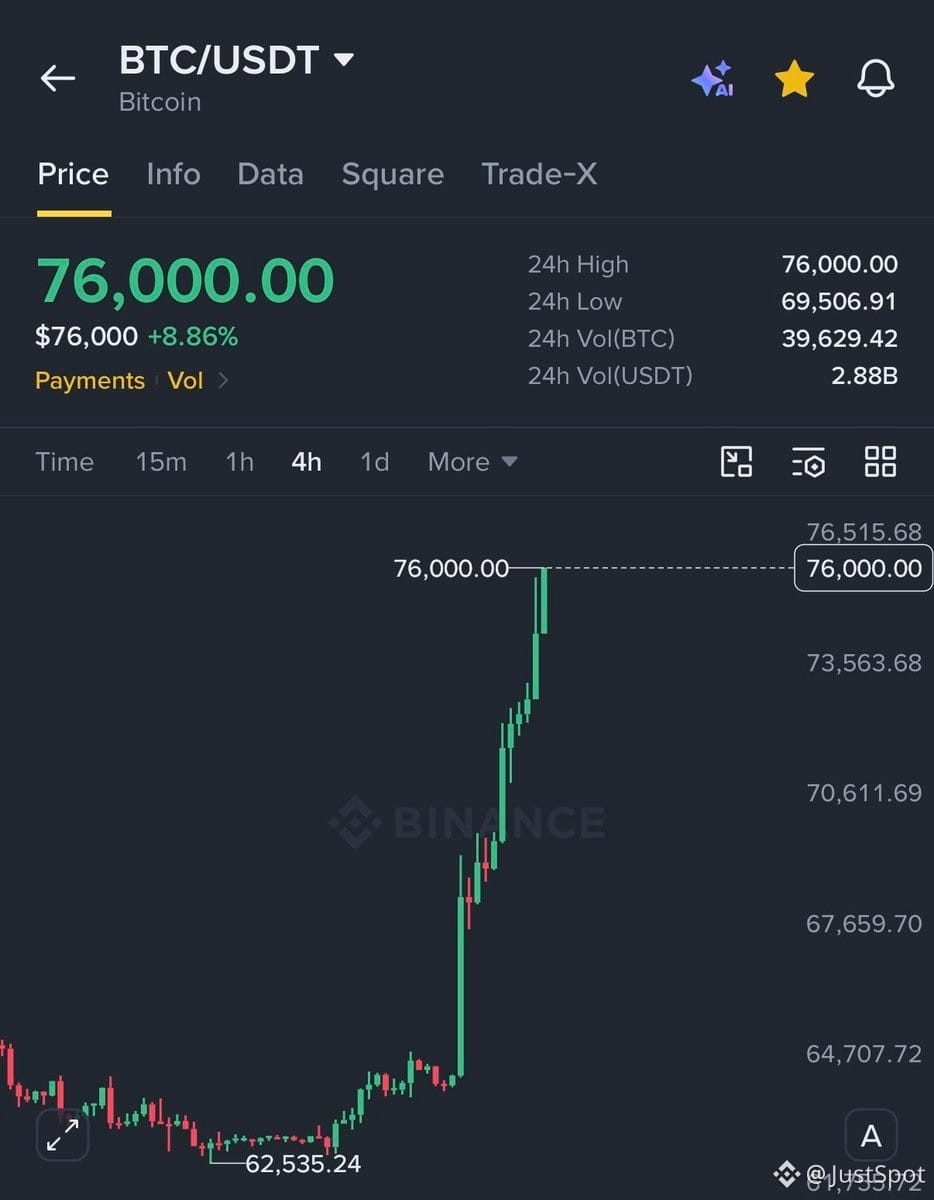934x1200 pixels.
Task: Open the four-square grid layout icon
Action: [880, 461]
